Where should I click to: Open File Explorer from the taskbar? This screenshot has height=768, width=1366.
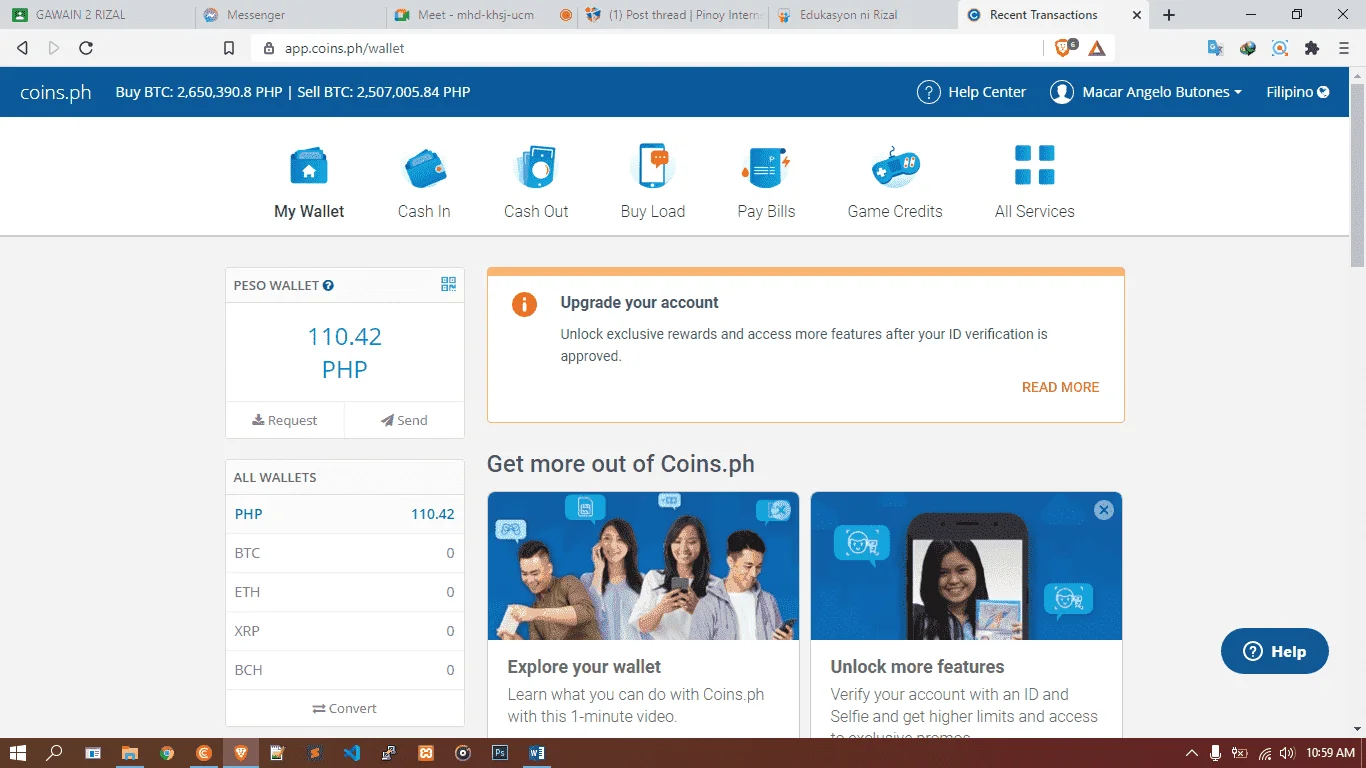[x=129, y=753]
